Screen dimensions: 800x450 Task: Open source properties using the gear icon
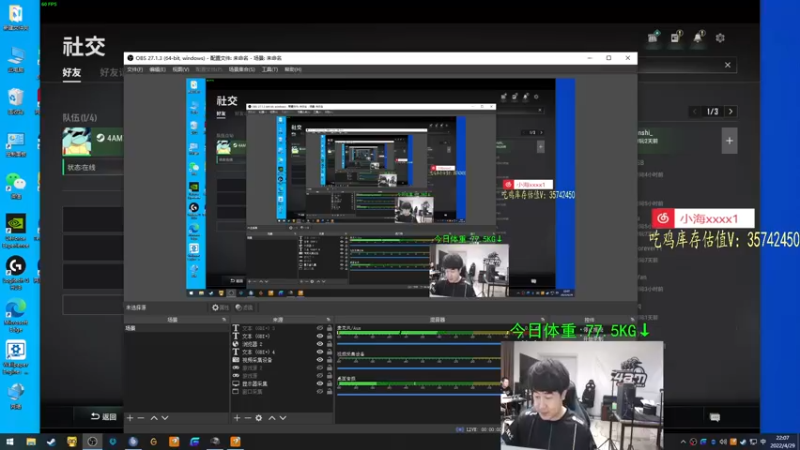(x=259, y=418)
